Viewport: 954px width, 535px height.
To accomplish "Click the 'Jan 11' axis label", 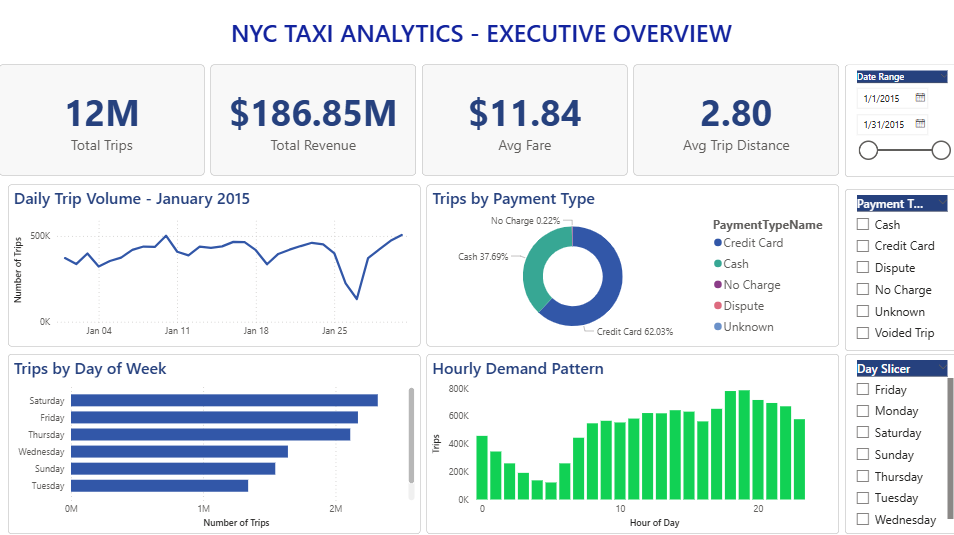I will tap(177, 330).
